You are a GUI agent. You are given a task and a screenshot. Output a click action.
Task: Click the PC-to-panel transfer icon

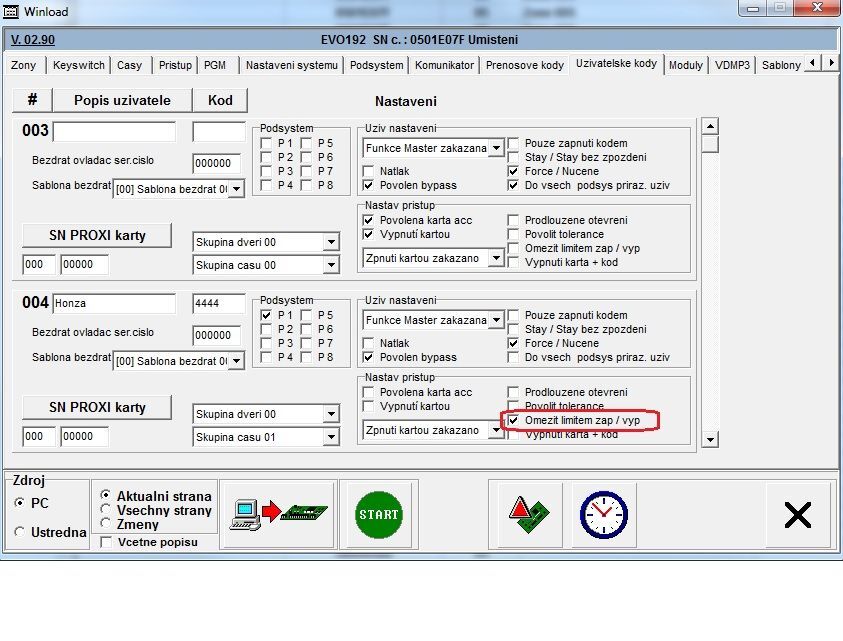point(277,512)
